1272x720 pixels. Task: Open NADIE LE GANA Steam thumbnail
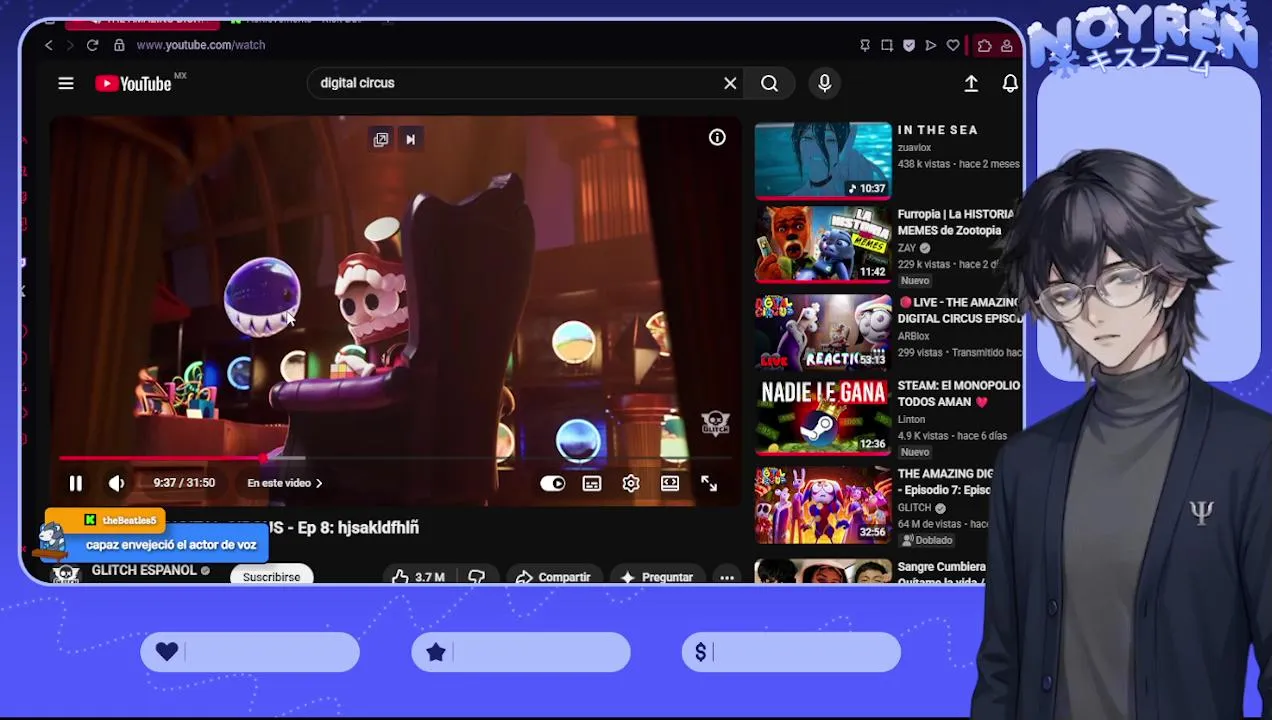click(823, 417)
